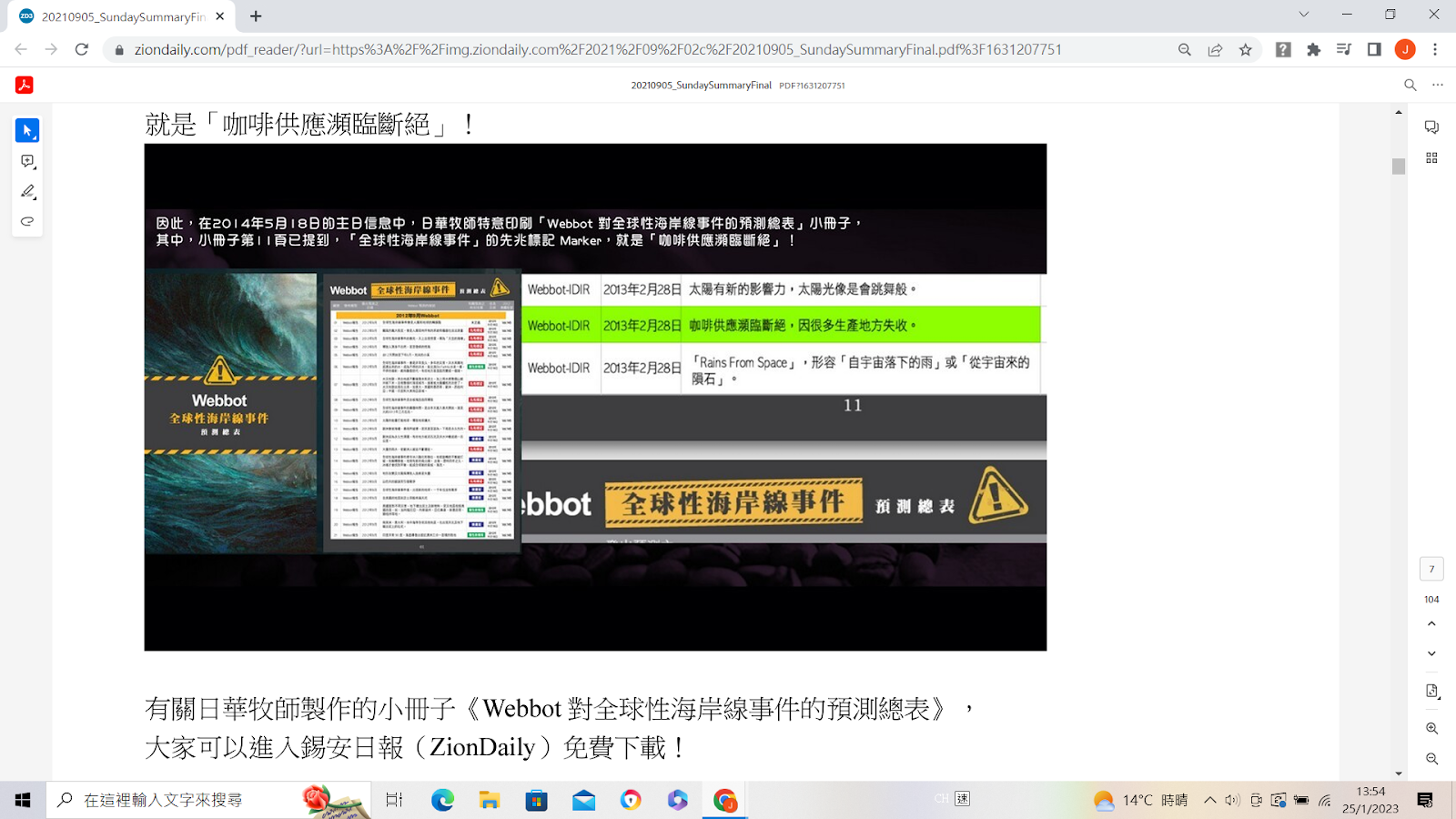Open Microsoft Store from taskbar
Image resolution: width=1456 pixels, height=819 pixels.
(537, 800)
